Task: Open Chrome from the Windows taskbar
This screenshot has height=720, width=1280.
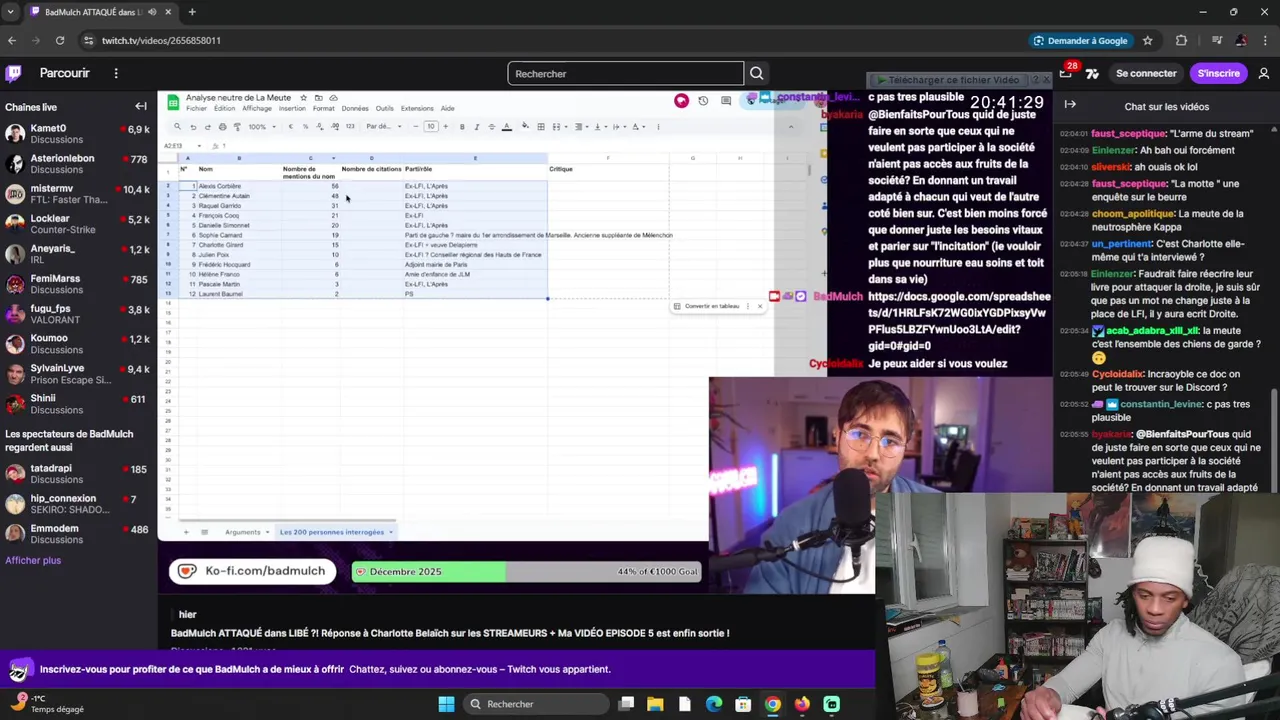Action: 772,704
